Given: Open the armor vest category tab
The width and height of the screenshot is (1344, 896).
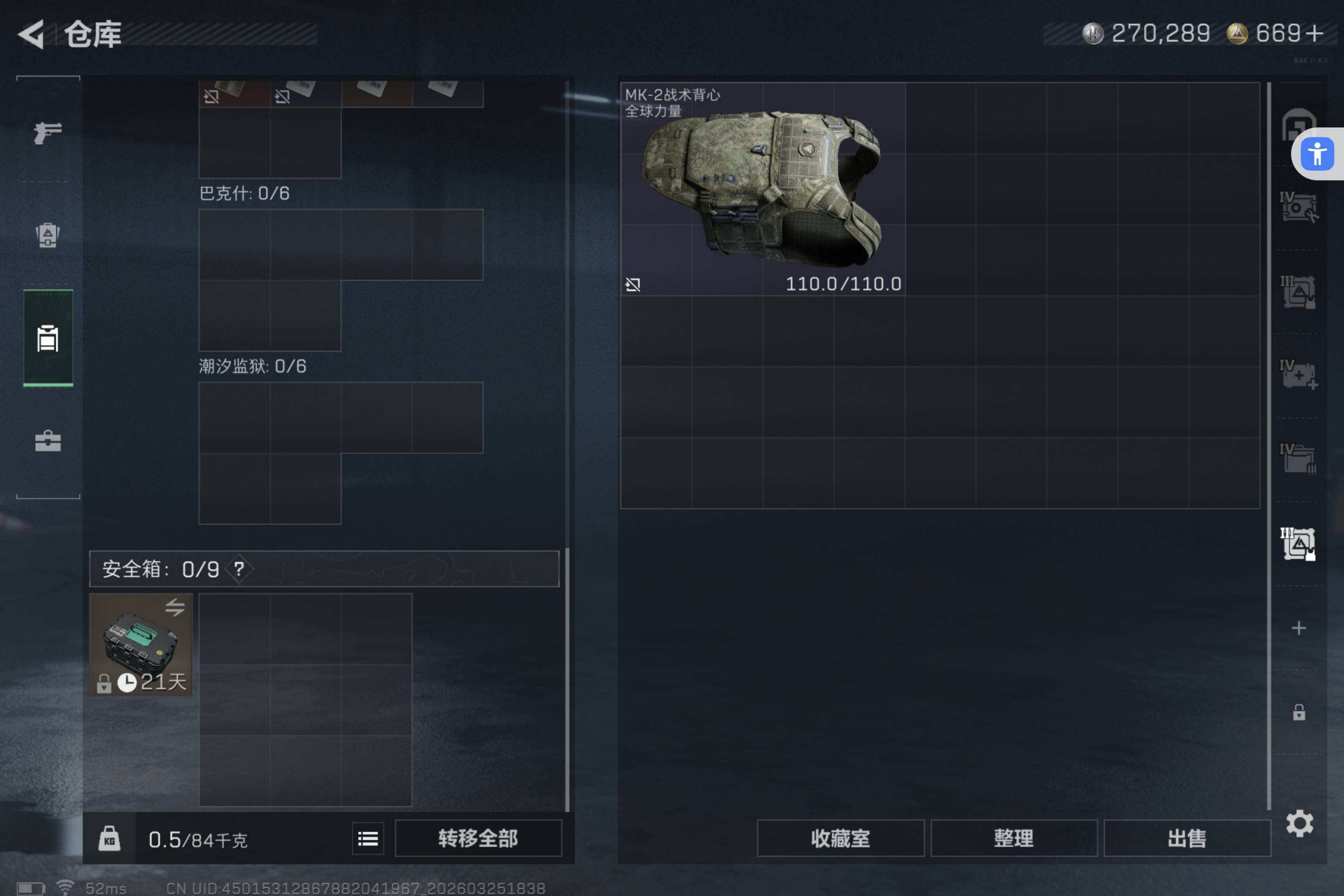Looking at the screenshot, I should click(x=48, y=235).
